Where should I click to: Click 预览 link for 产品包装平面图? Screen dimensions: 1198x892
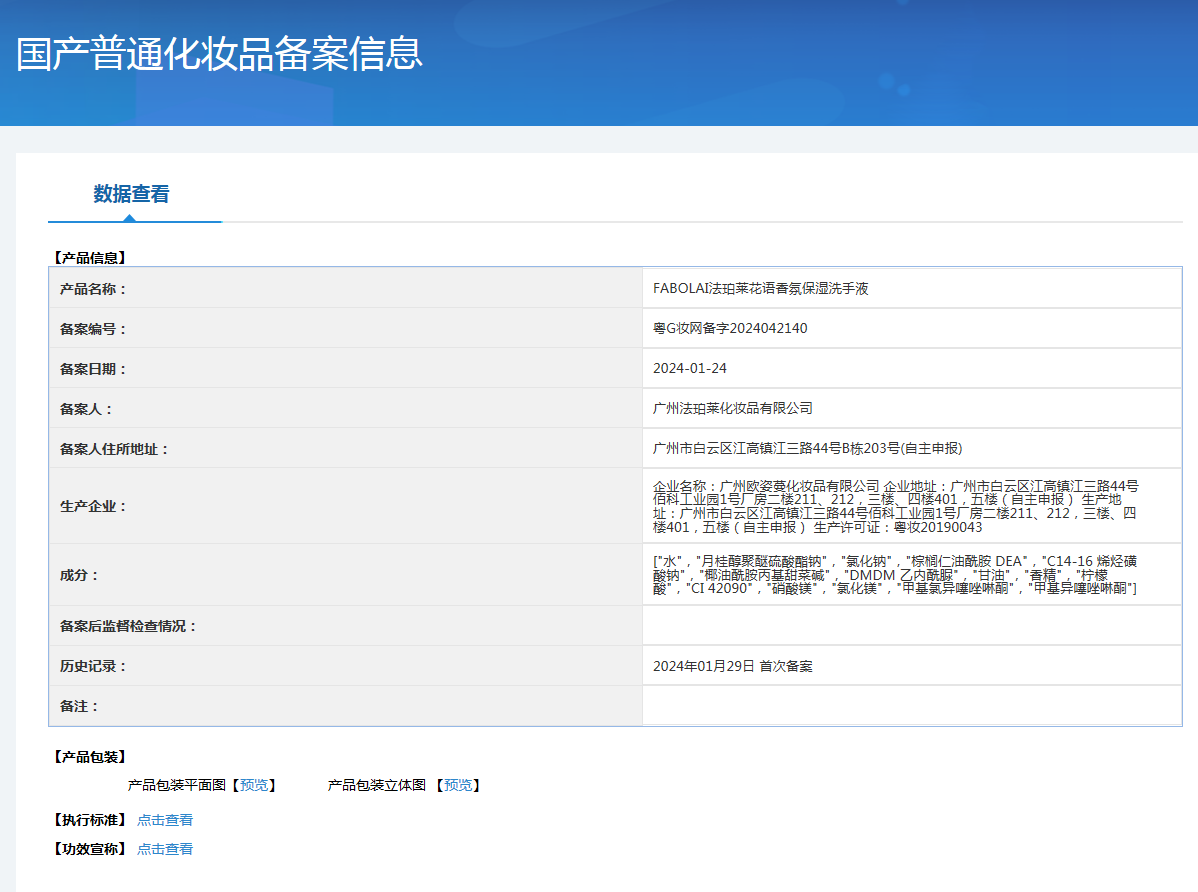[x=254, y=786]
